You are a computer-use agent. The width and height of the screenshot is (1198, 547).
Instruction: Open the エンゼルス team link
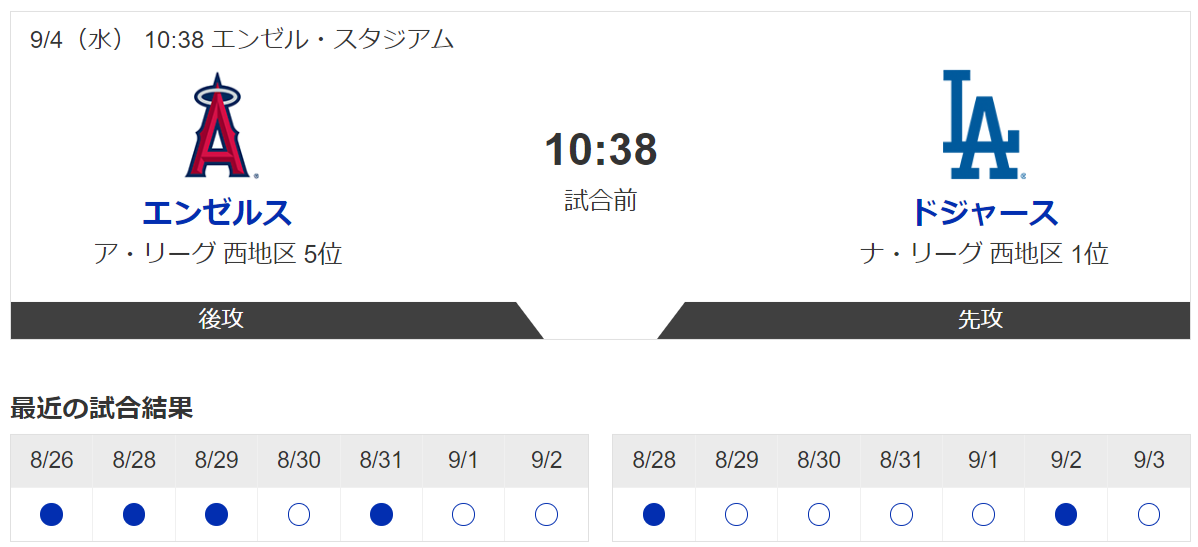(217, 212)
